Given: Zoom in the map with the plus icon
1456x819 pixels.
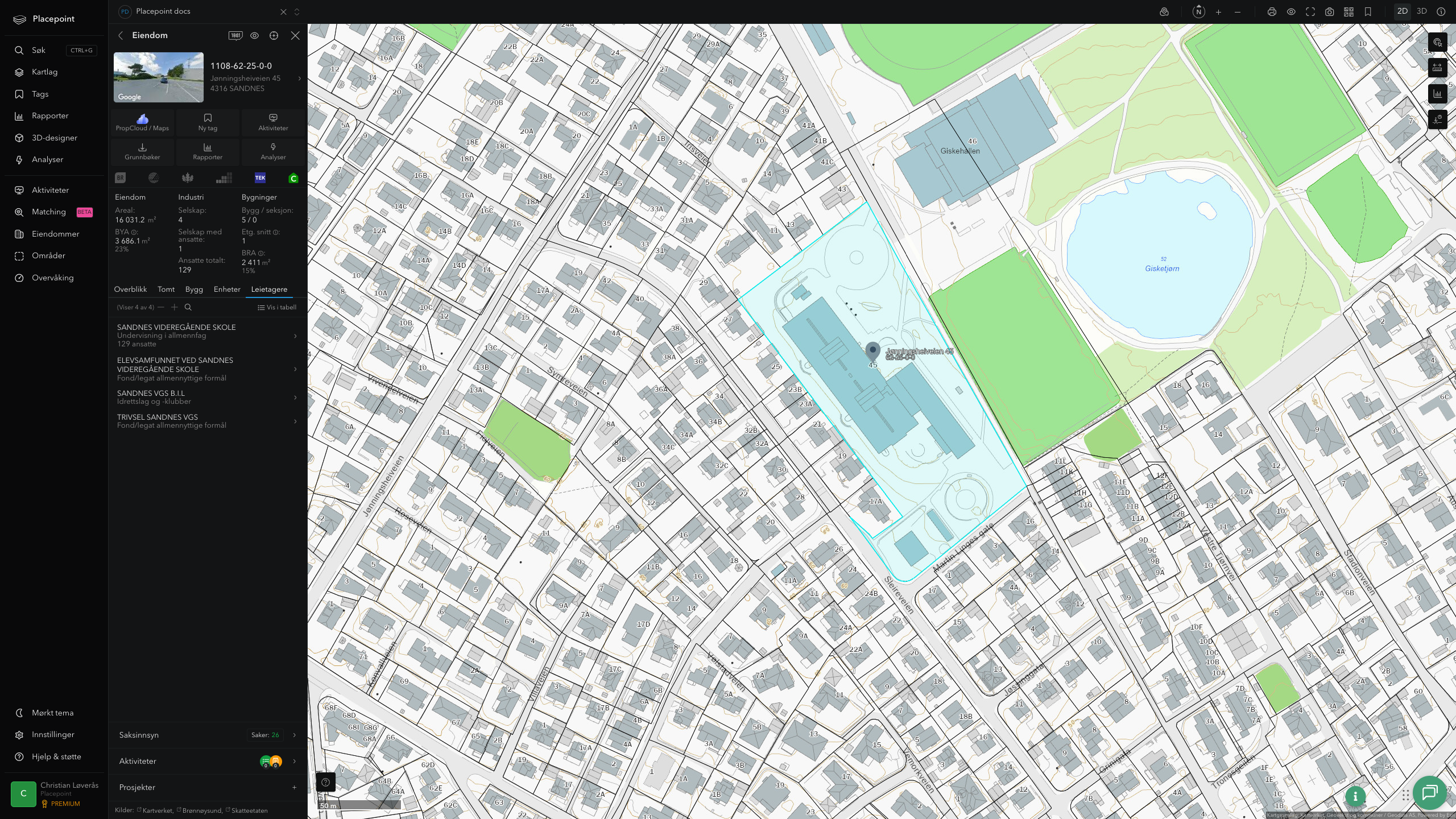Looking at the screenshot, I should coord(1218,11).
